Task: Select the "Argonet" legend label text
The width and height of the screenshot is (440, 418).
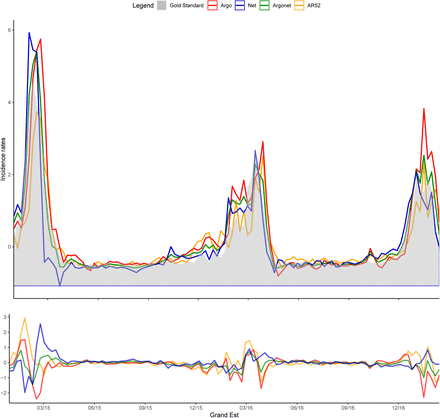Action: point(282,6)
